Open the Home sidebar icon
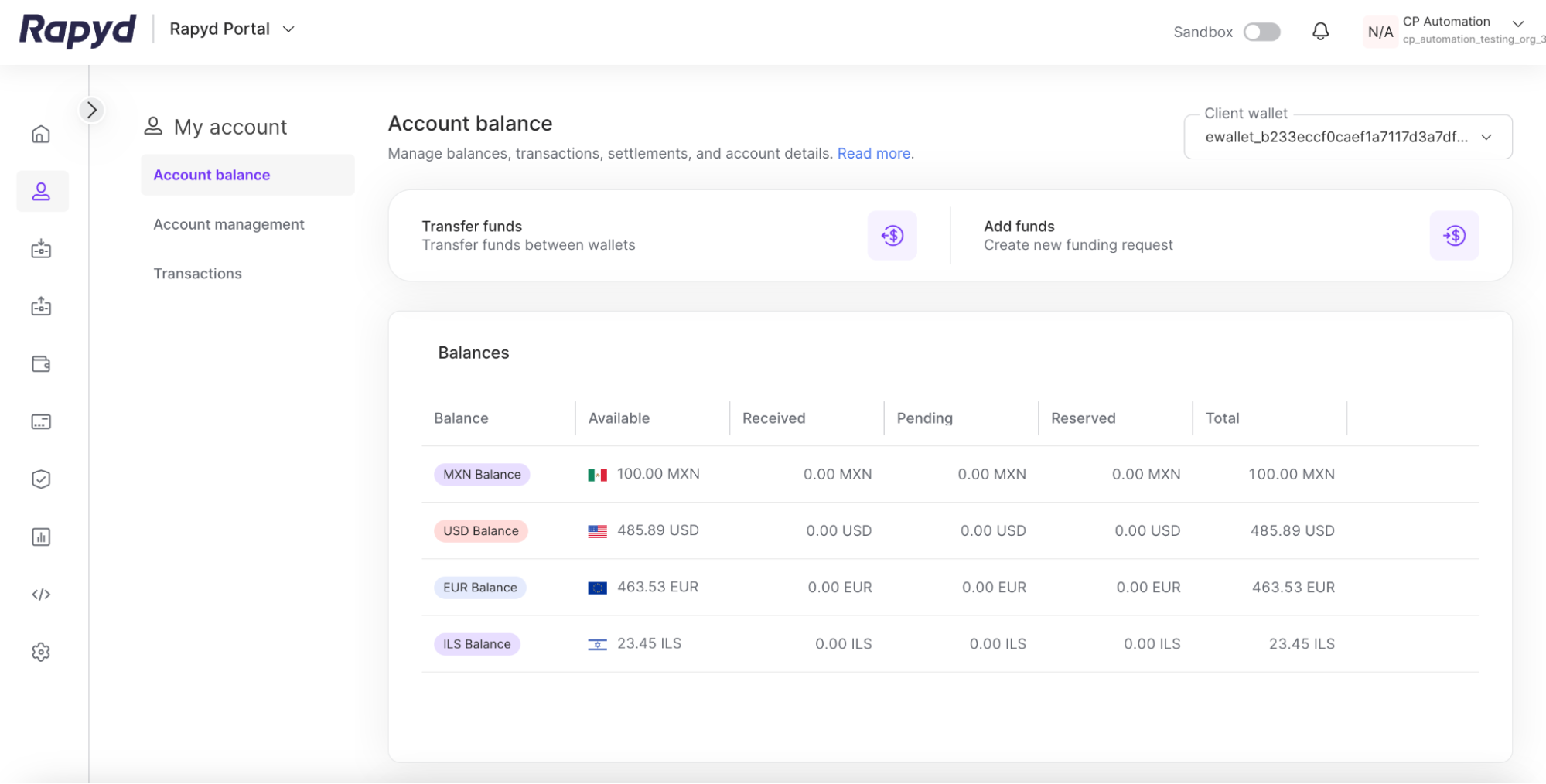 41,134
